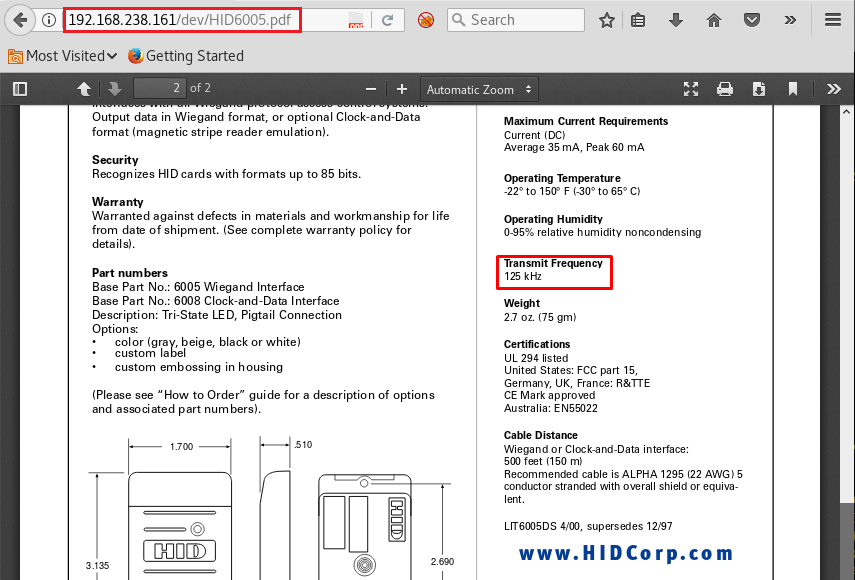
Task: Open the Automatic Zoom dropdown
Action: [x=479, y=89]
